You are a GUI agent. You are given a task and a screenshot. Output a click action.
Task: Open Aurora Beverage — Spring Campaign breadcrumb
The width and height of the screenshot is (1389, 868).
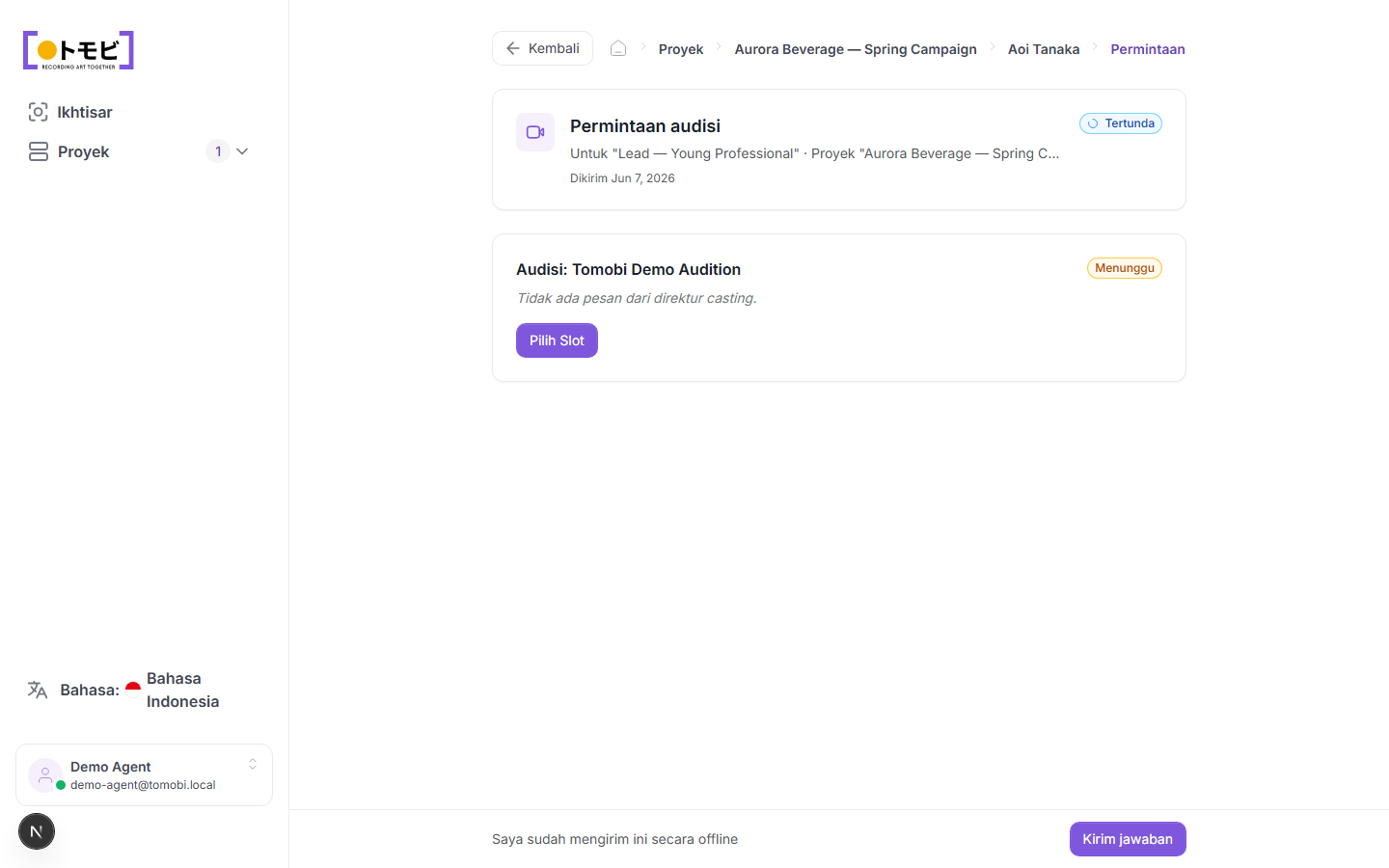point(856,49)
